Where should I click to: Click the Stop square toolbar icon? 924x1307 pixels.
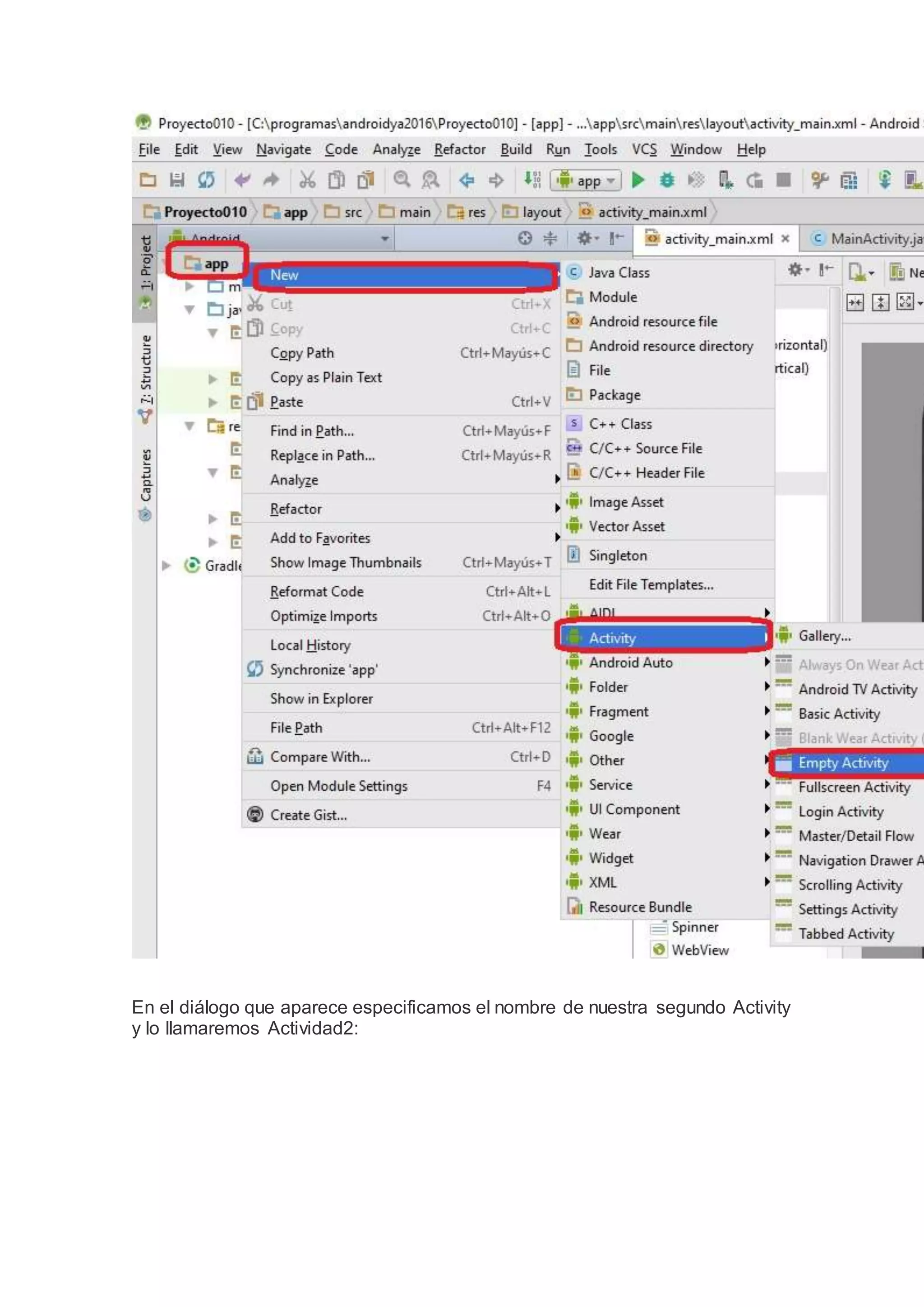tap(784, 181)
